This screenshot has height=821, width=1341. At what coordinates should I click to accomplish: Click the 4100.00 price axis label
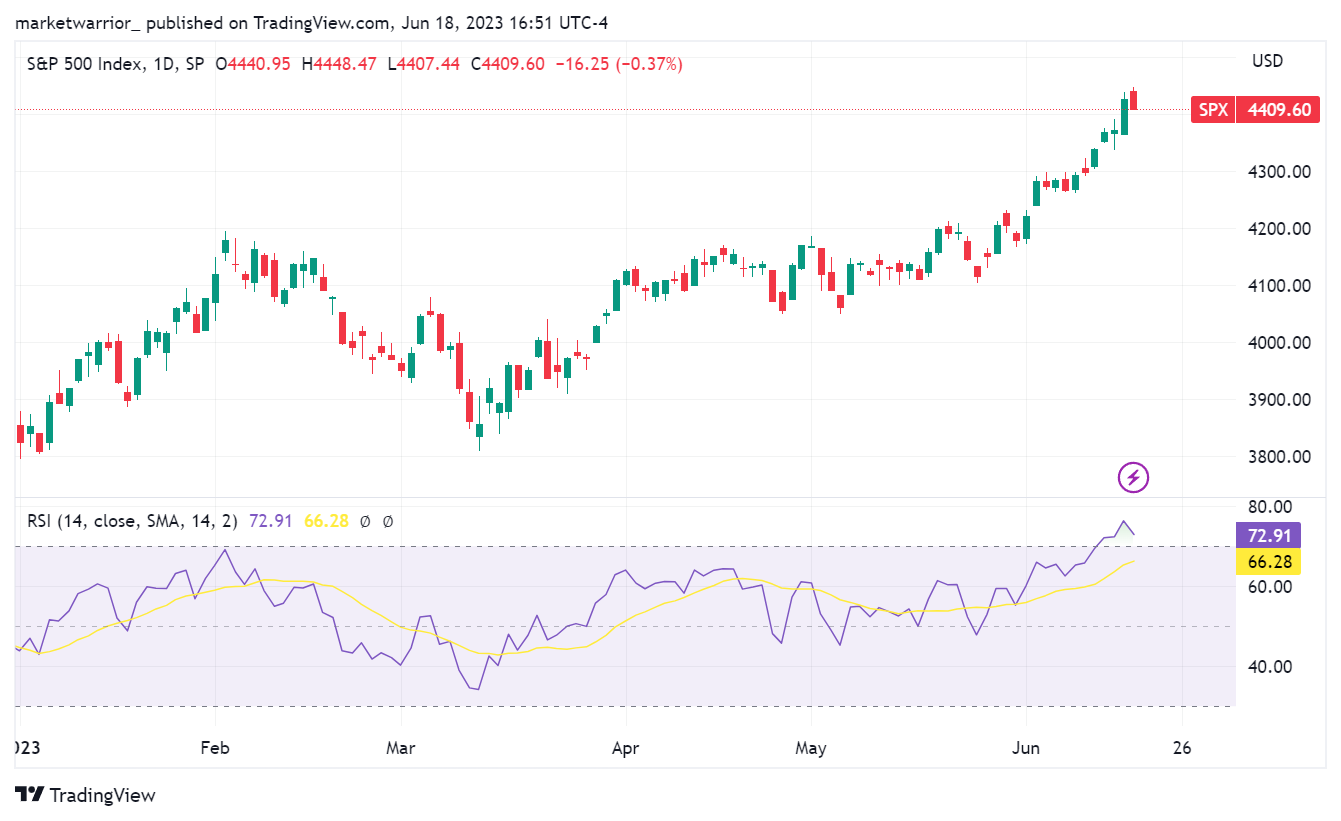pos(1279,286)
